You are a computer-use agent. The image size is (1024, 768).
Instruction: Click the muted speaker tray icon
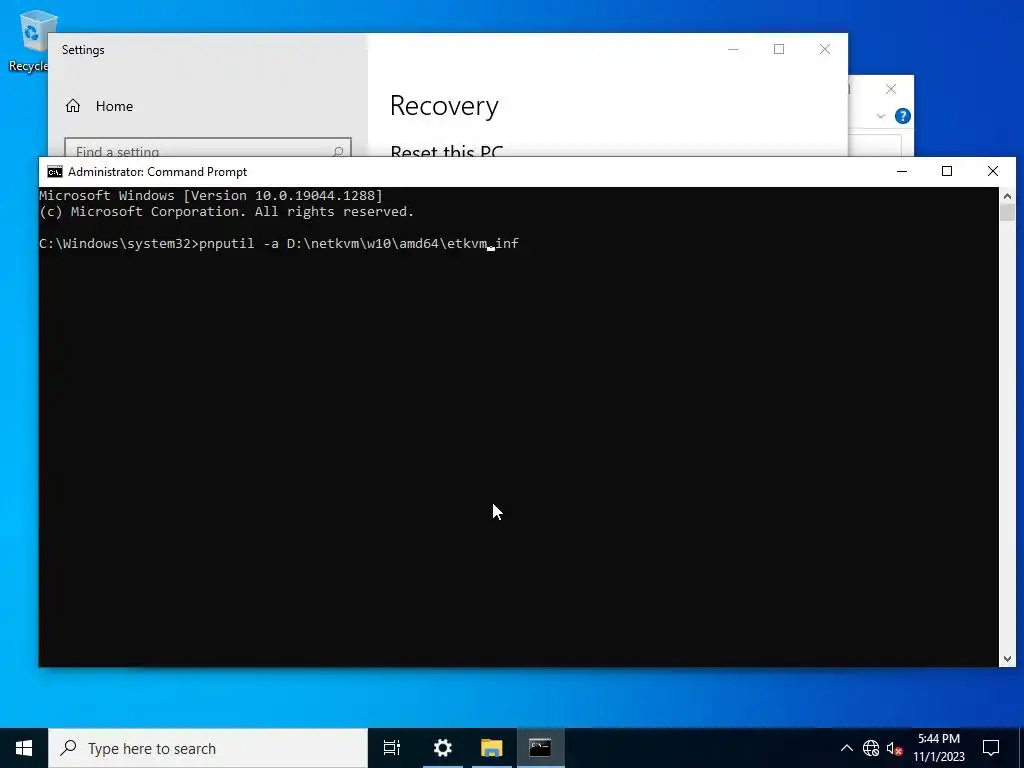point(894,748)
